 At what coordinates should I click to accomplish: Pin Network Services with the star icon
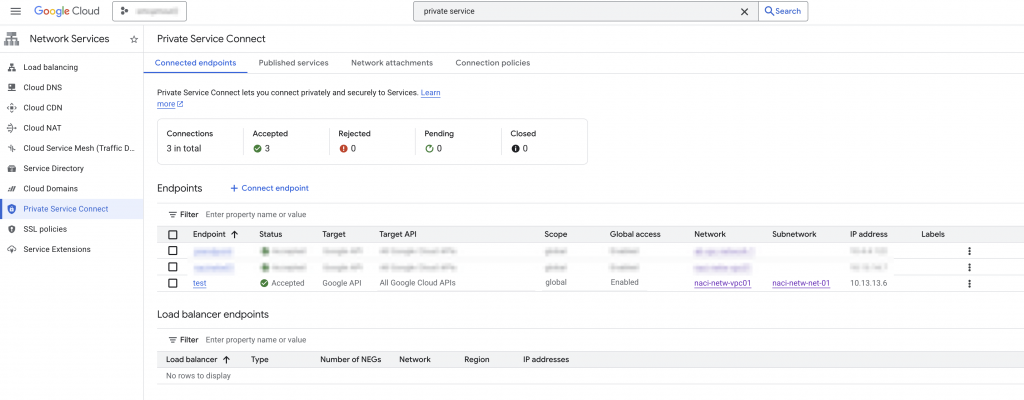[x=134, y=39]
